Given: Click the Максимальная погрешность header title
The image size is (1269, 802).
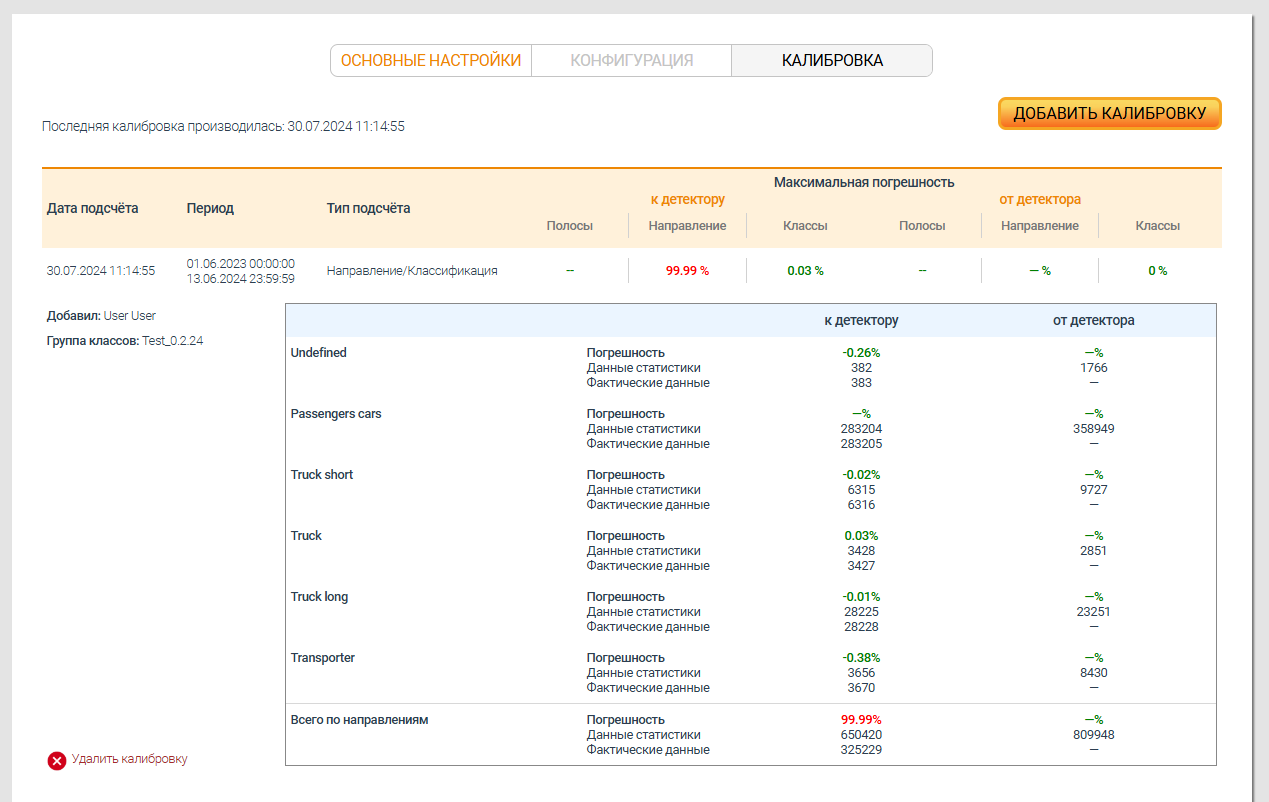Looking at the screenshot, I should pos(864,182).
